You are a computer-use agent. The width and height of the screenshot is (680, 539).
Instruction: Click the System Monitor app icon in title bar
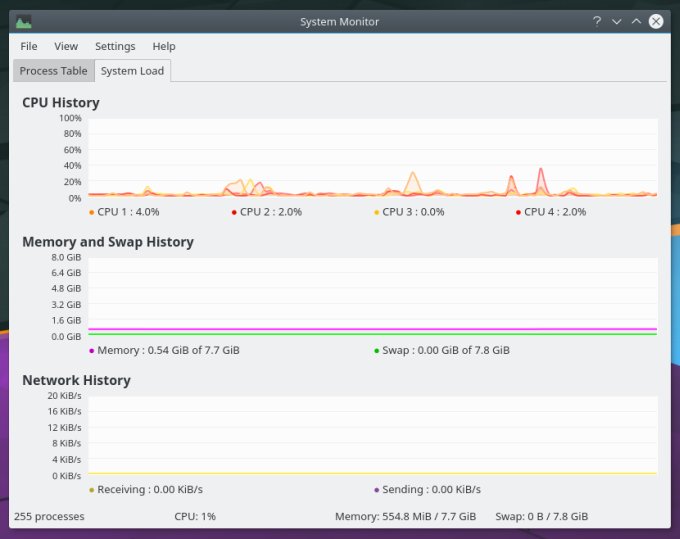click(x=23, y=21)
